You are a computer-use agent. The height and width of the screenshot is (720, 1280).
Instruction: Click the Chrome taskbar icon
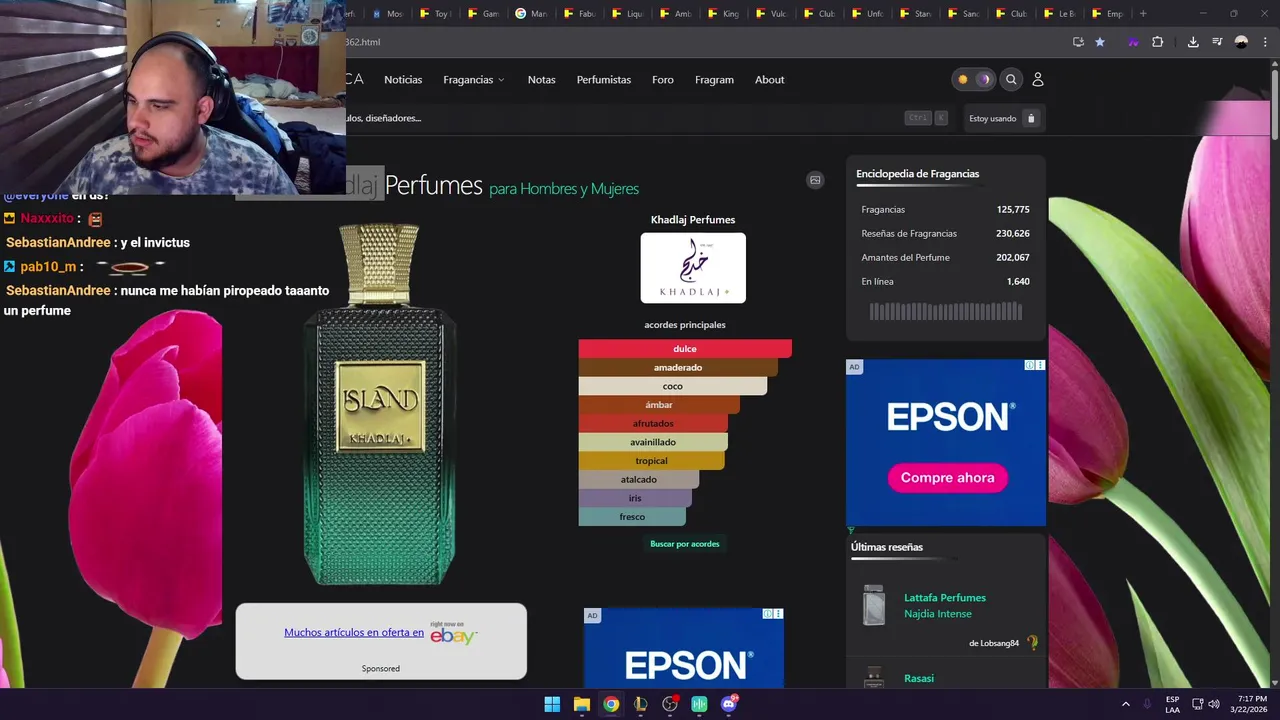(611, 704)
